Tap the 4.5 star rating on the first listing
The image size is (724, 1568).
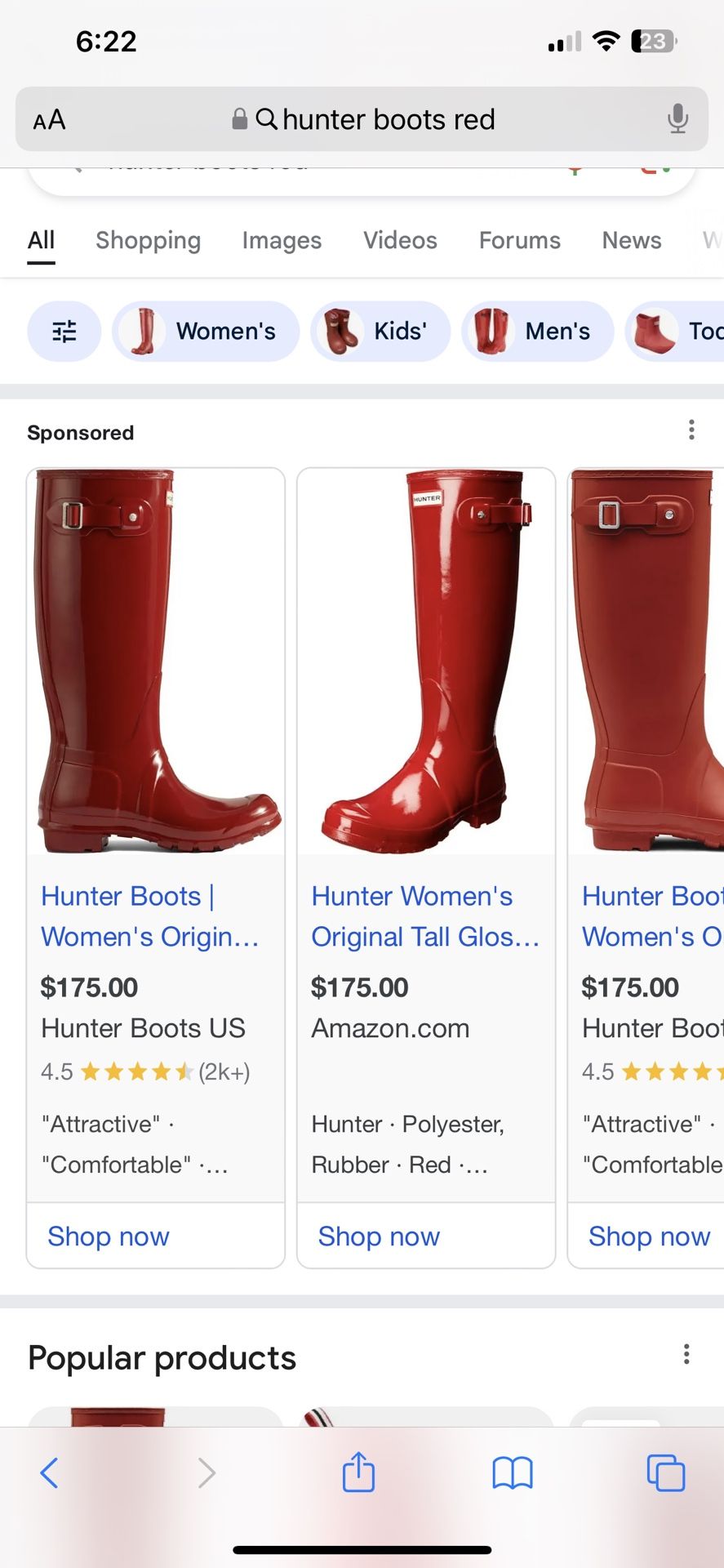[145, 1071]
